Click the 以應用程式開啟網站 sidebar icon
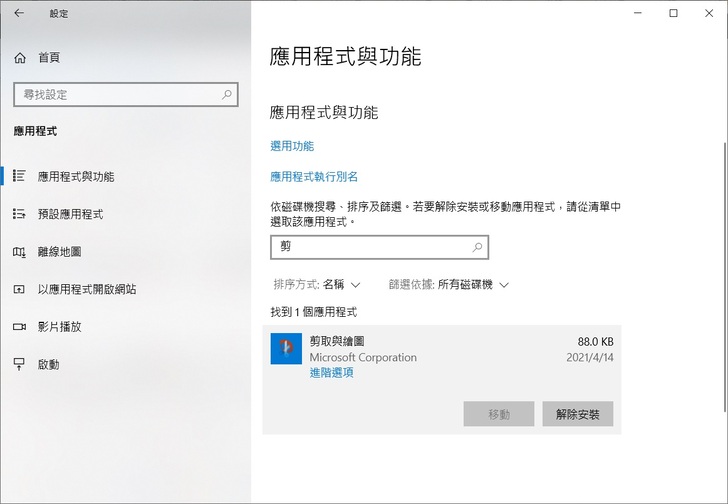This screenshot has width=728, height=504. (x=19, y=289)
